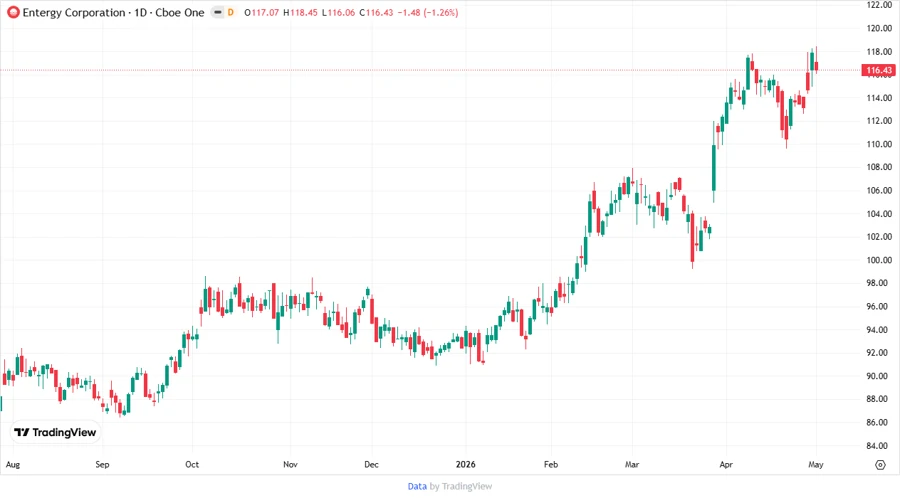The image size is (900, 498).
Task: Click the 114.00 price axis label
Action: coord(879,98)
